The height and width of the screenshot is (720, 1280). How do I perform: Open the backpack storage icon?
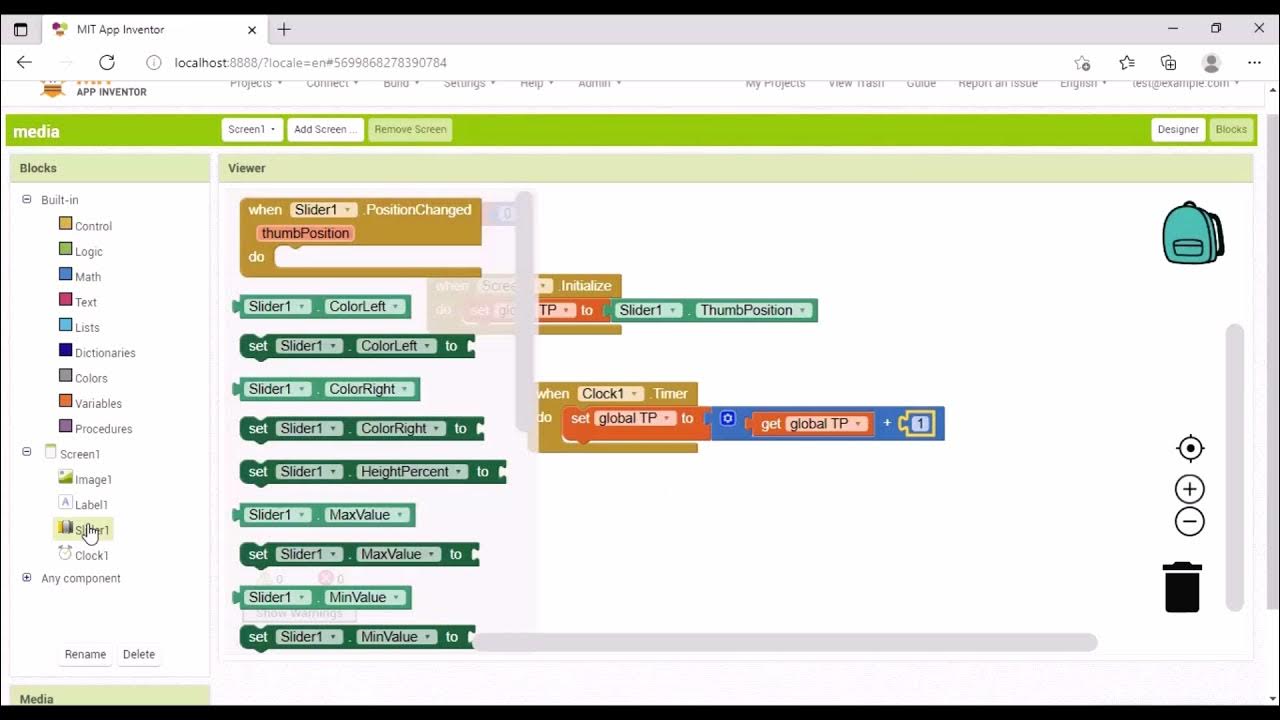tap(1193, 233)
